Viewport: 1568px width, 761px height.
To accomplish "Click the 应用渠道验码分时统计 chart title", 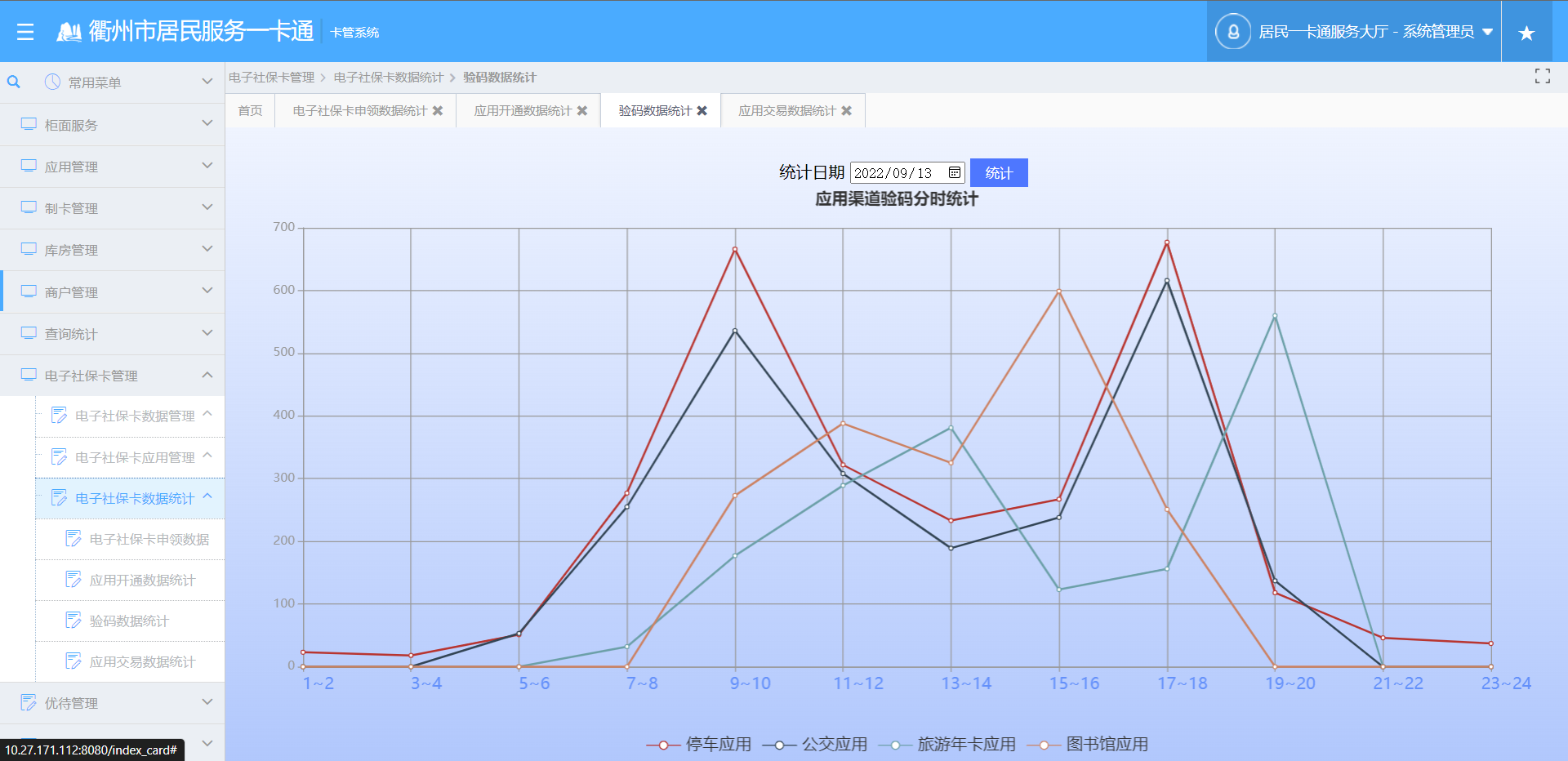I will 897,198.
